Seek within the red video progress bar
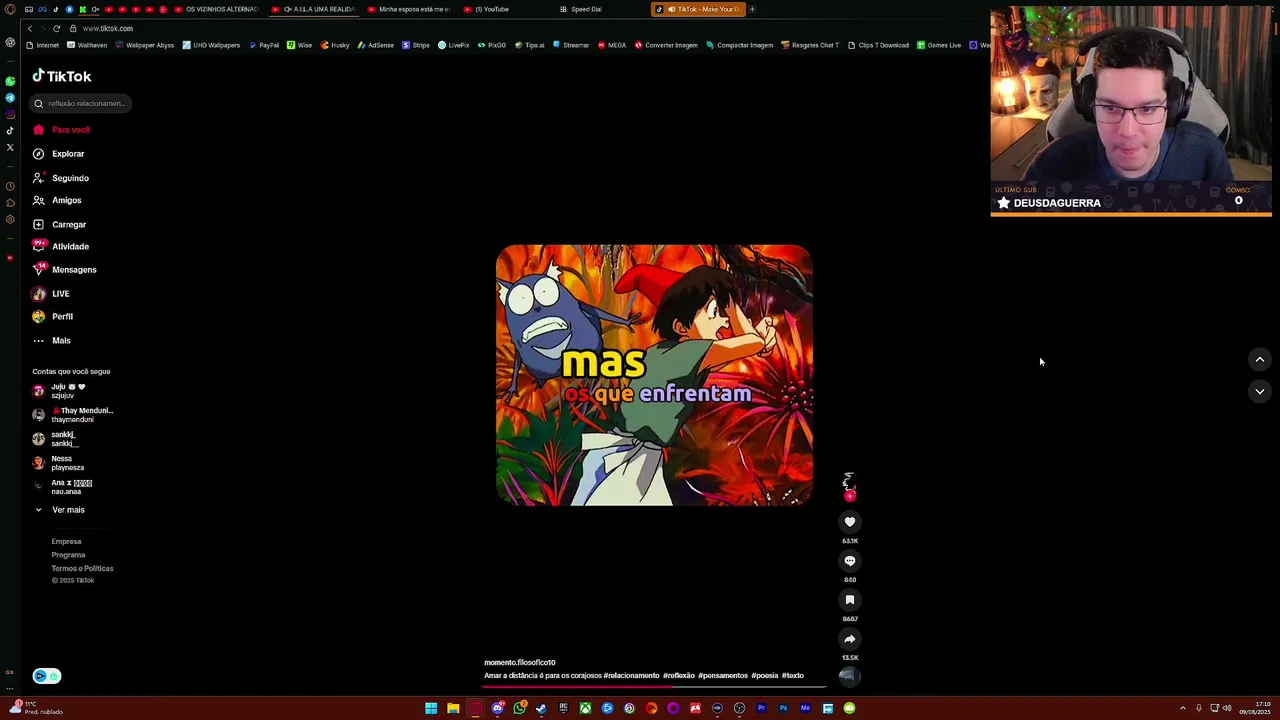This screenshot has height=720, width=1280. point(655,686)
